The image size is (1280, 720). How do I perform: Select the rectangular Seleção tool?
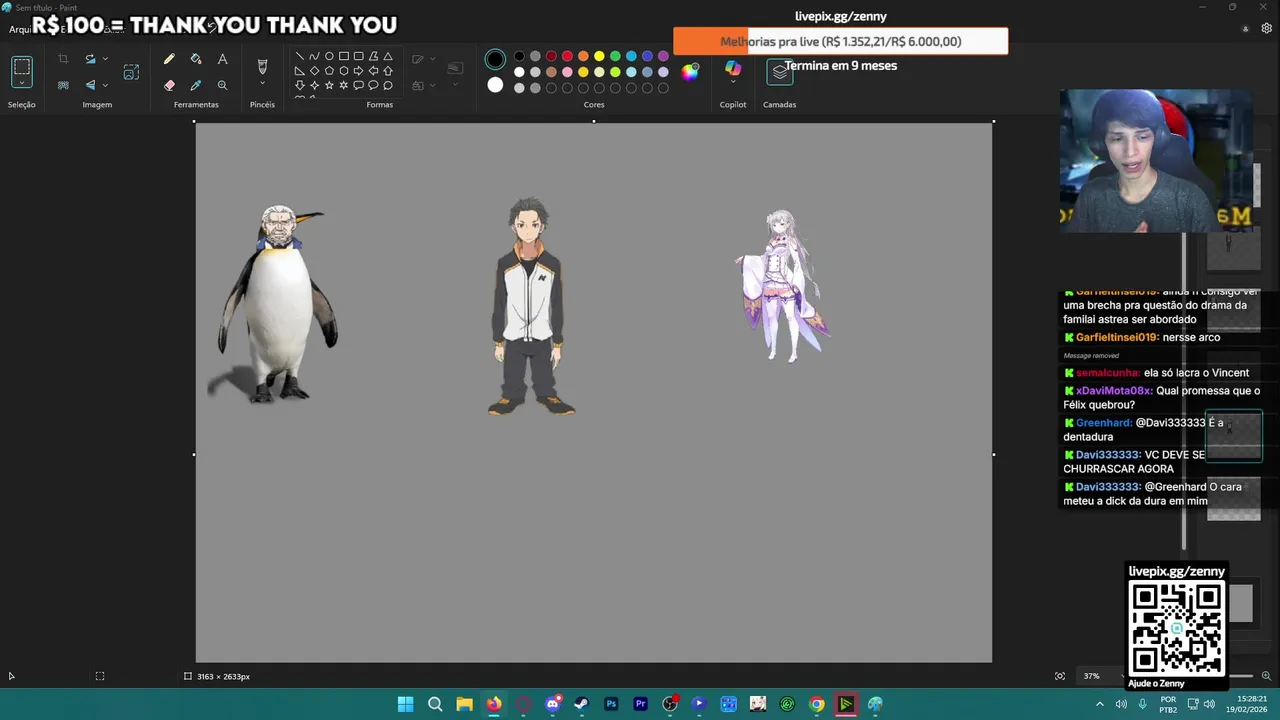[21, 67]
